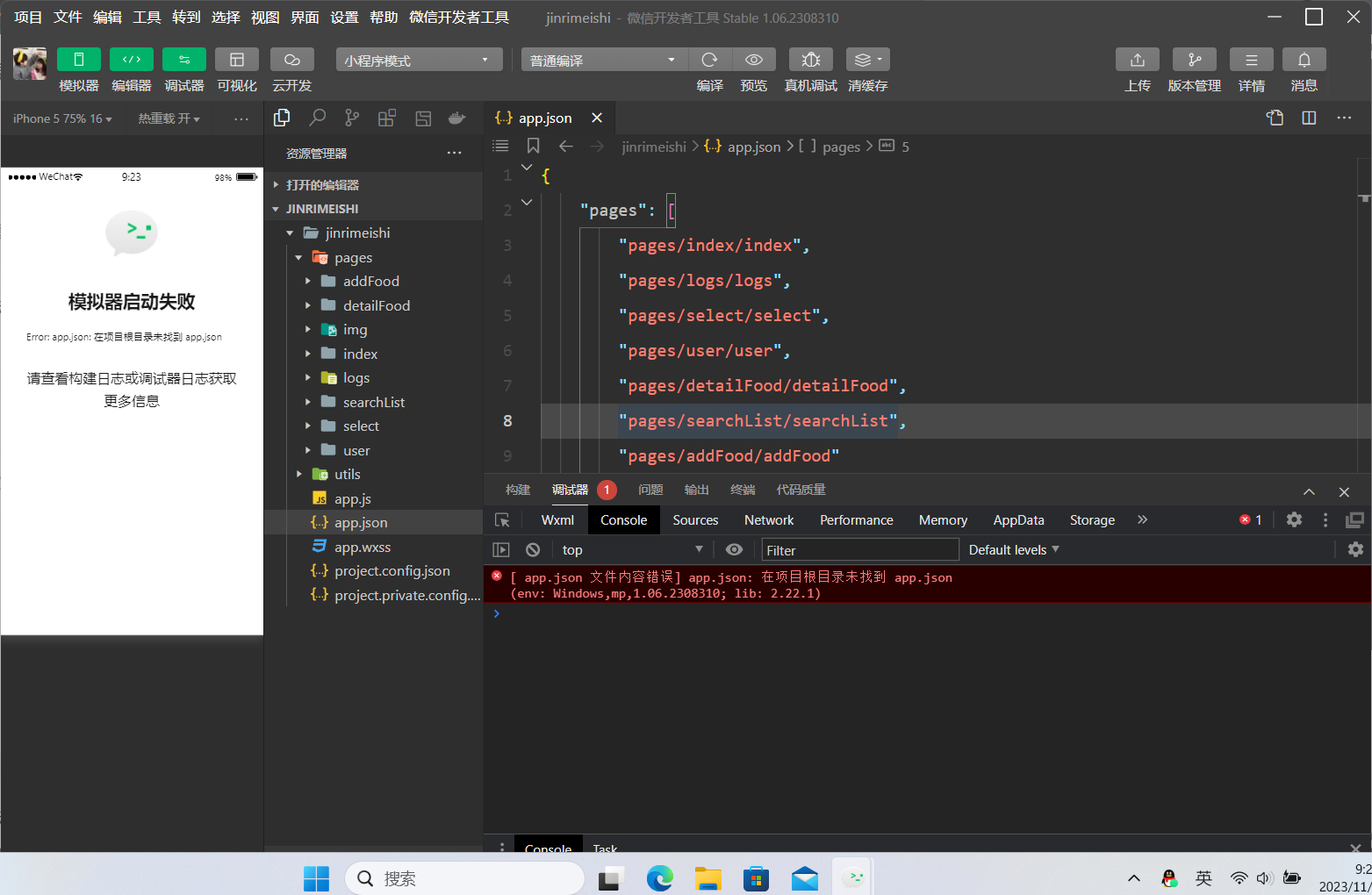1372x895 pixels.
Task: Open the Default levels dropdown
Action: [x=1014, y=550]
